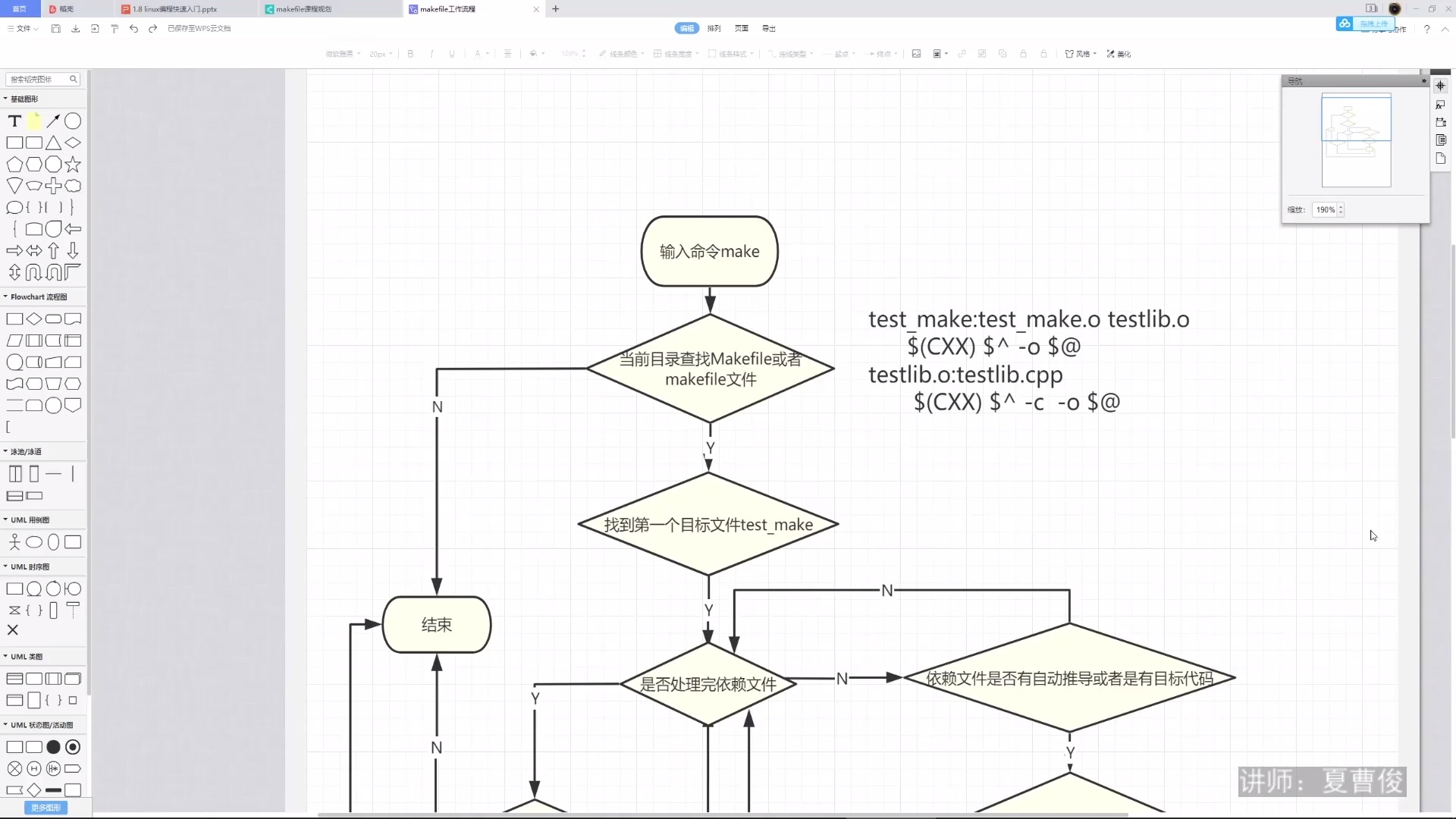Switch to the 排列 arrange tab
The width and height of the screenshot is (1456, 819).
[x=714, y=29]
